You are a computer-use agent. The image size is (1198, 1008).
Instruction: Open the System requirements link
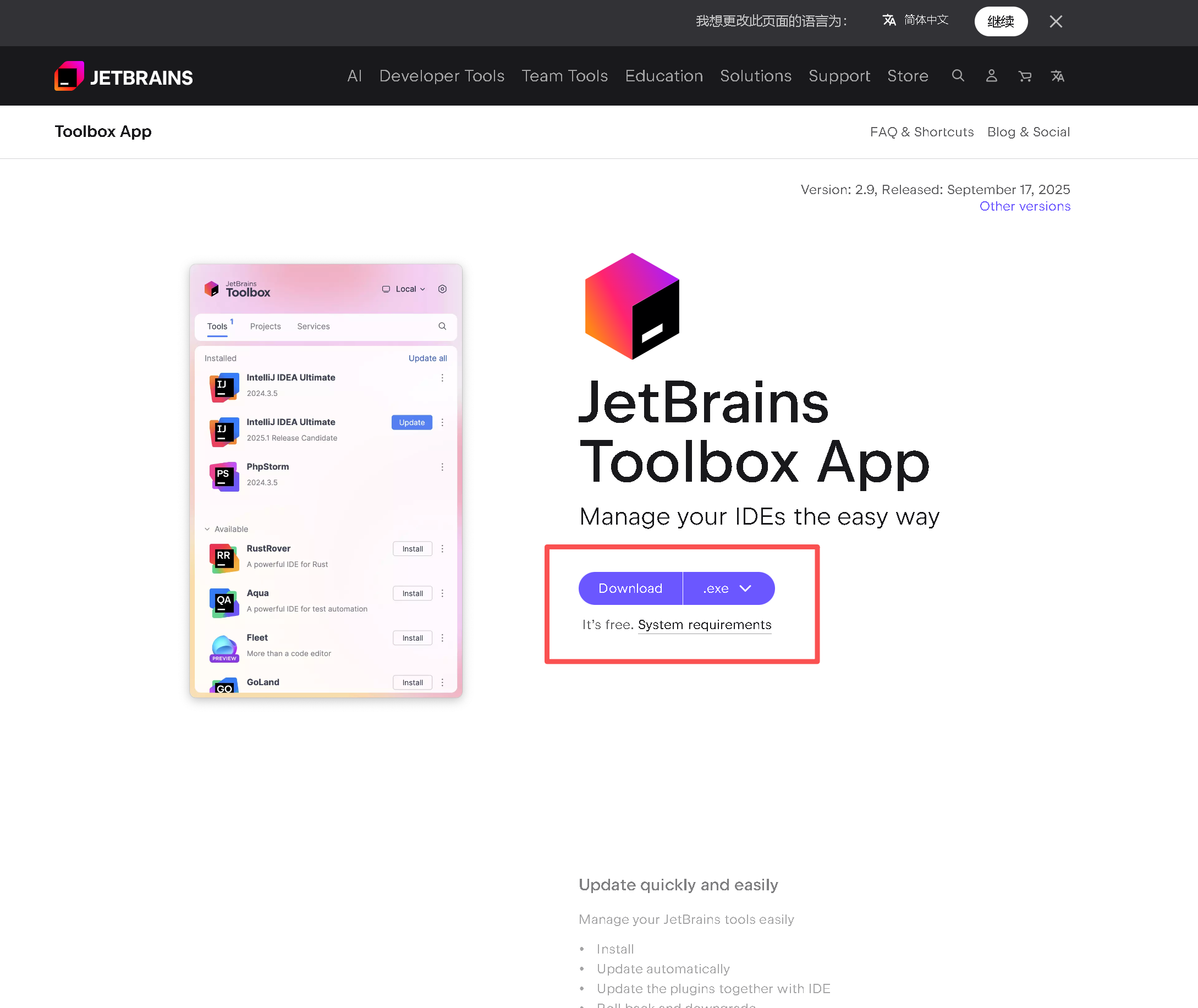tap(704, 625)
